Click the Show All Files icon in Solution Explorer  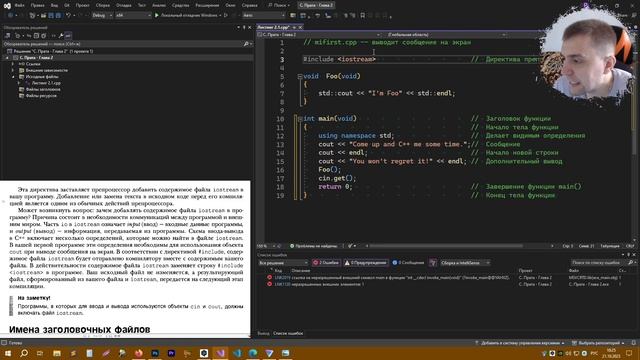click(44, 36)
